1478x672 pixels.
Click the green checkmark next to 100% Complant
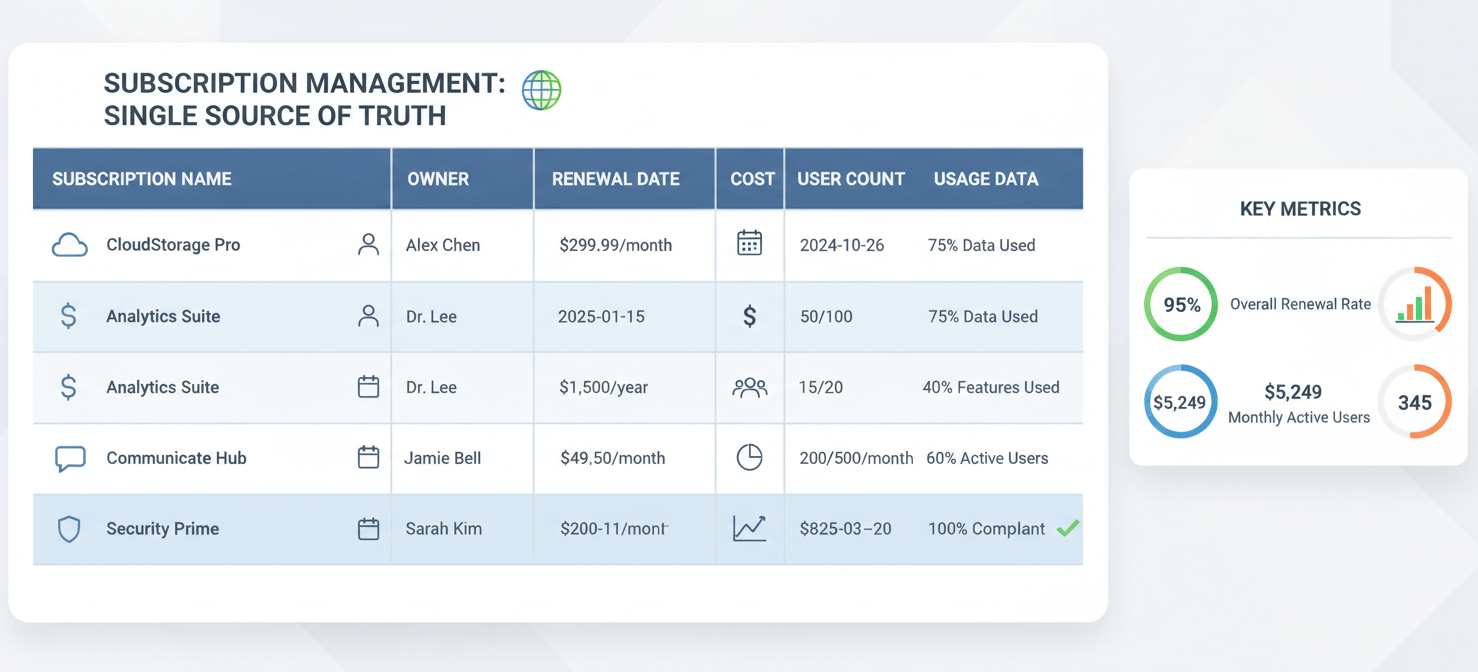coord(1068,527)
